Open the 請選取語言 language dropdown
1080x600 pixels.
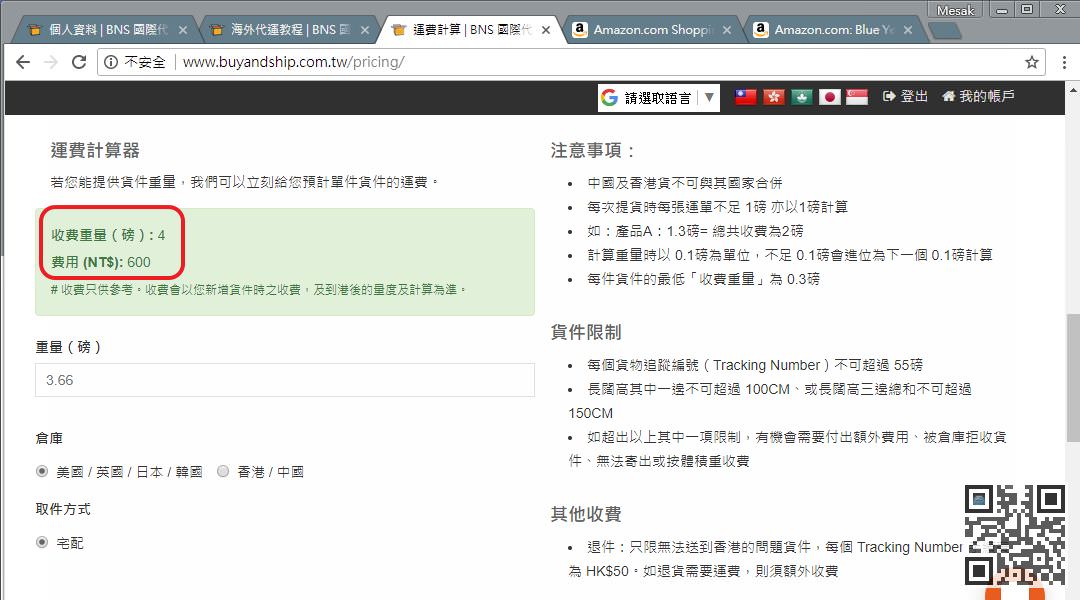pos(659,97)
